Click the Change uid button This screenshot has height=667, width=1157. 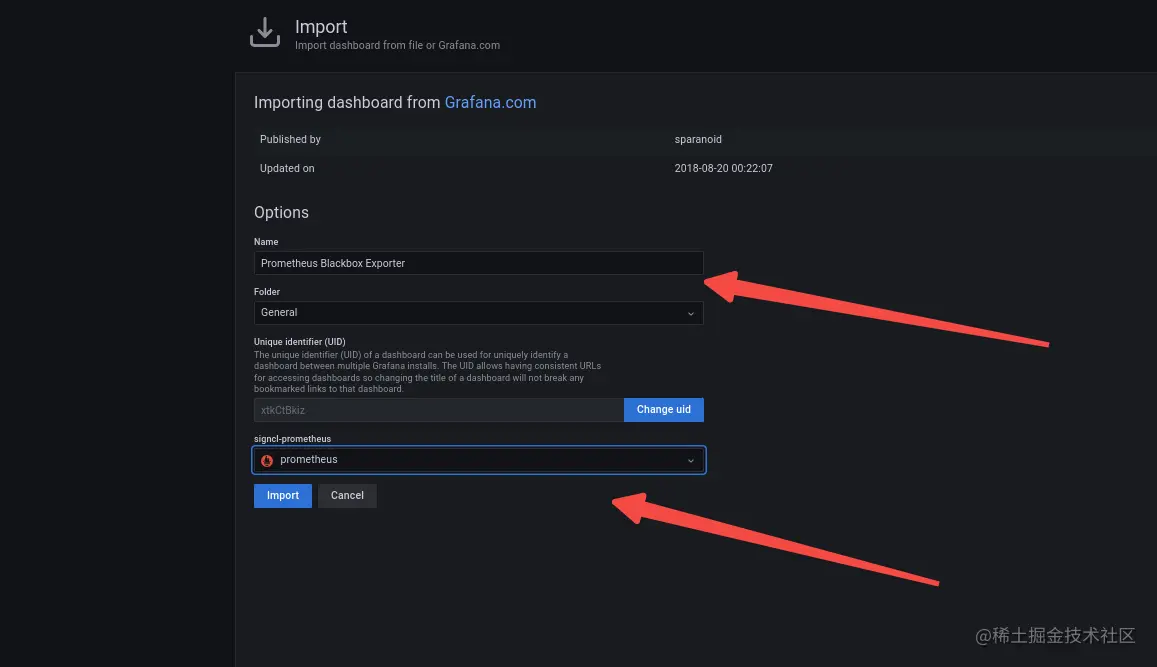click(663, 409)
